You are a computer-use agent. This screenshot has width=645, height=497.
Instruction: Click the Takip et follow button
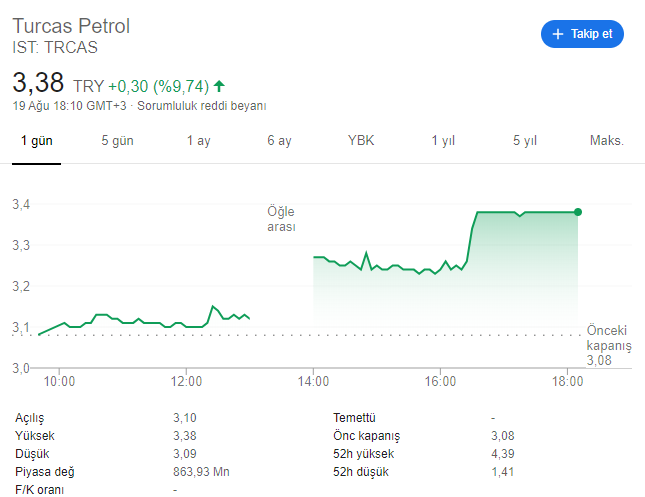click(x=582, y=34)
